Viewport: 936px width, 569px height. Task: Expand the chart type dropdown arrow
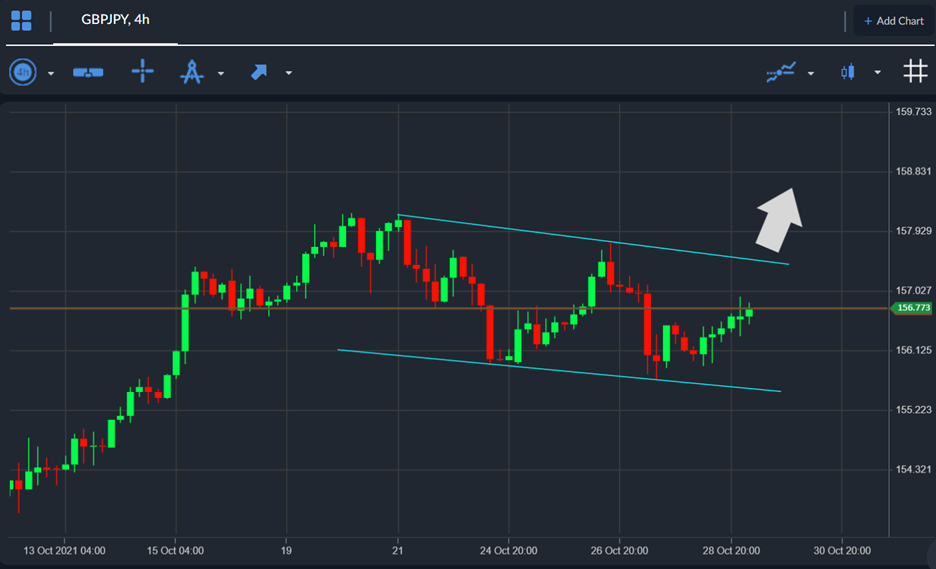point(878,73)
